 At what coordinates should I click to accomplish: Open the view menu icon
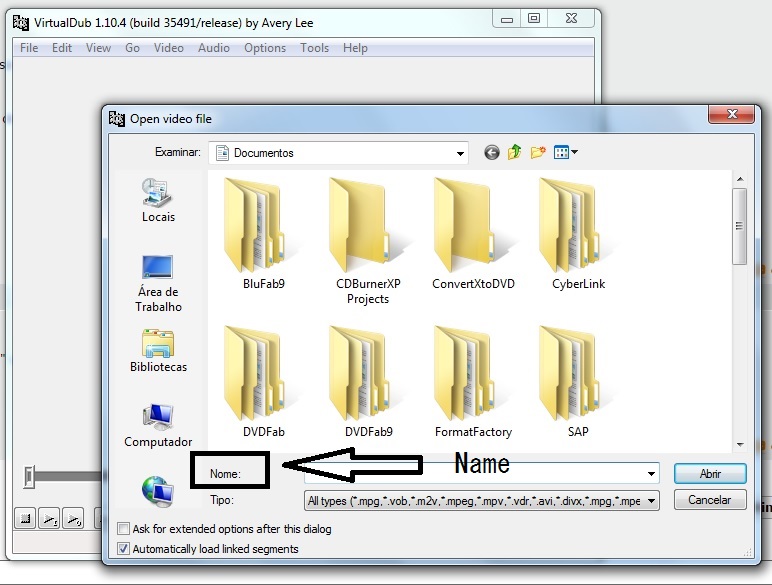(x=565, y=152)
